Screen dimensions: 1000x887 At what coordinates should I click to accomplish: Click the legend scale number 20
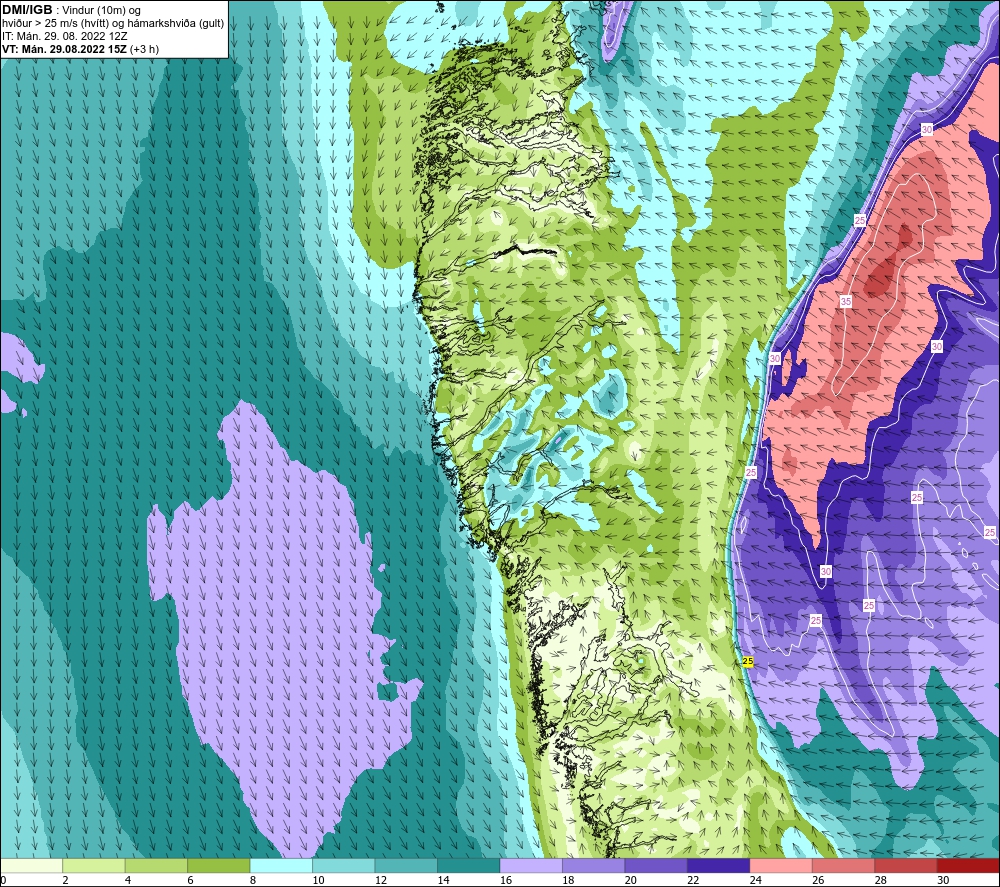click(631, 880)
